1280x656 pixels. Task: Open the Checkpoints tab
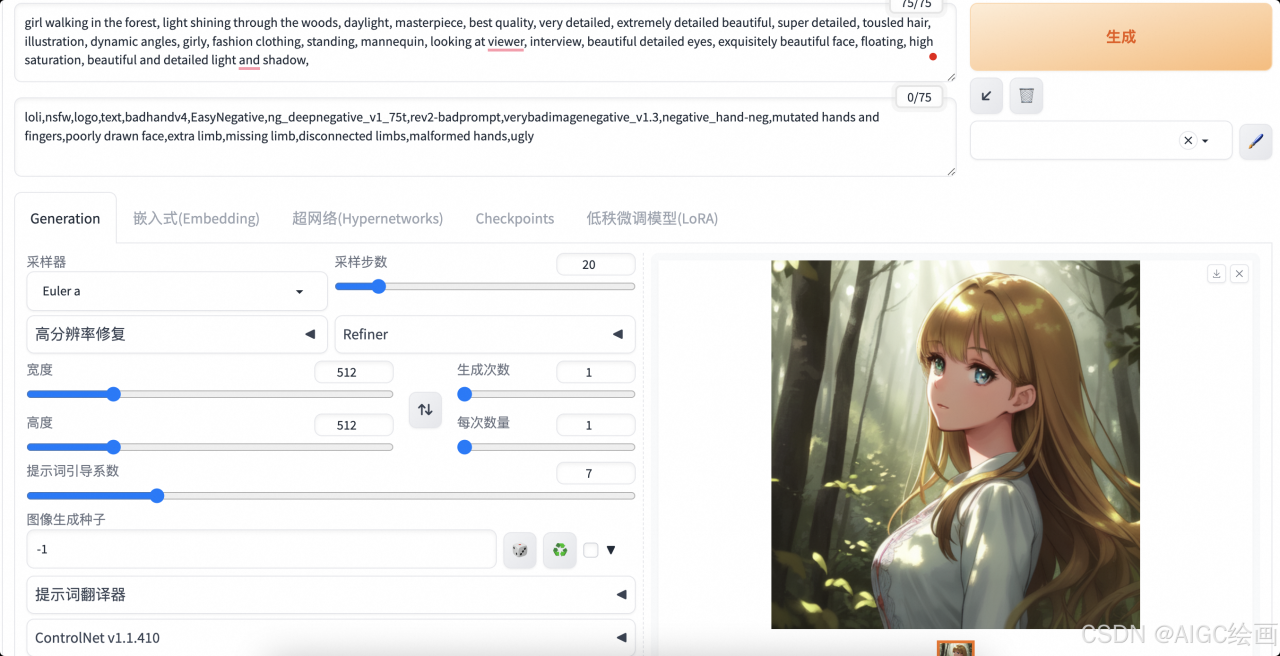[515, 218]
